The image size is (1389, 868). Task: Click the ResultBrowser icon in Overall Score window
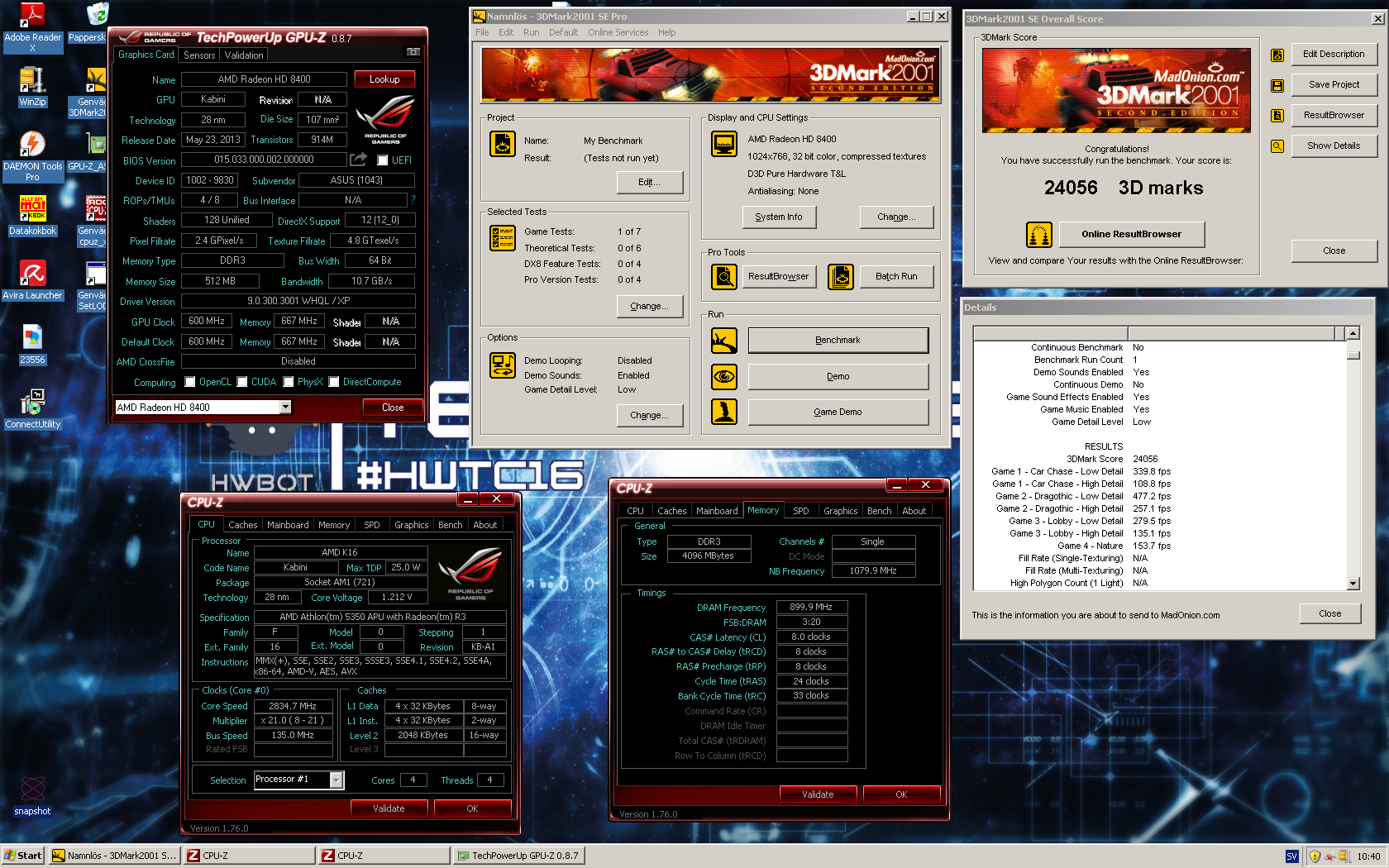tap(1277, 116)
